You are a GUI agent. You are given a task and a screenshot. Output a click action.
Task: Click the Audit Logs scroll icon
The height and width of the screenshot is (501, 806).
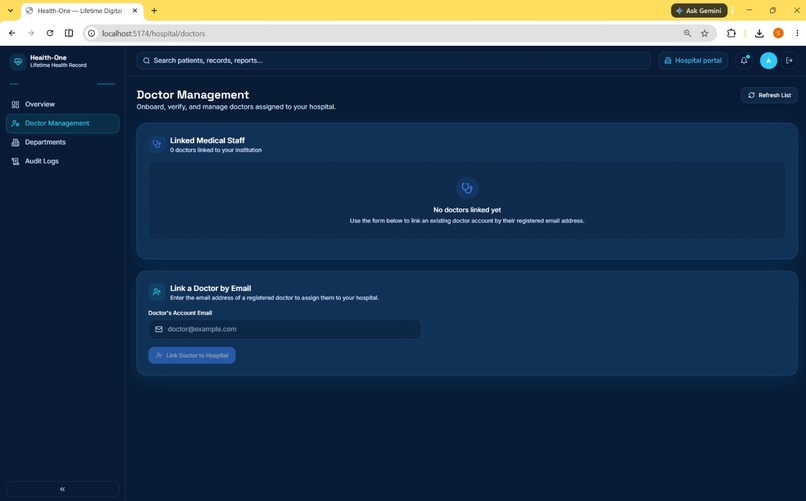click(x=15, y=161)
